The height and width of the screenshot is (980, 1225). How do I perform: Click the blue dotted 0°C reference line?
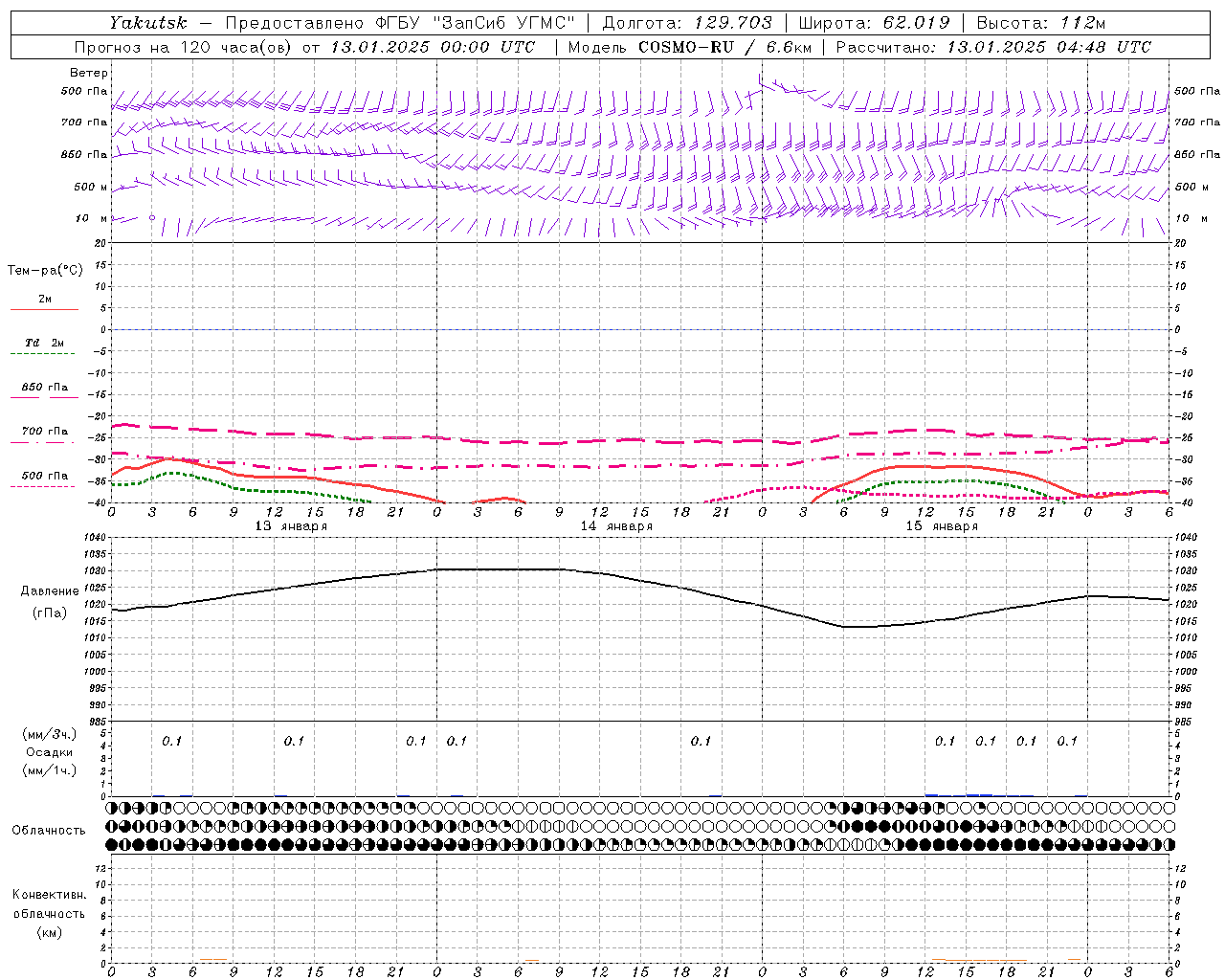click(x=640, y=329)
